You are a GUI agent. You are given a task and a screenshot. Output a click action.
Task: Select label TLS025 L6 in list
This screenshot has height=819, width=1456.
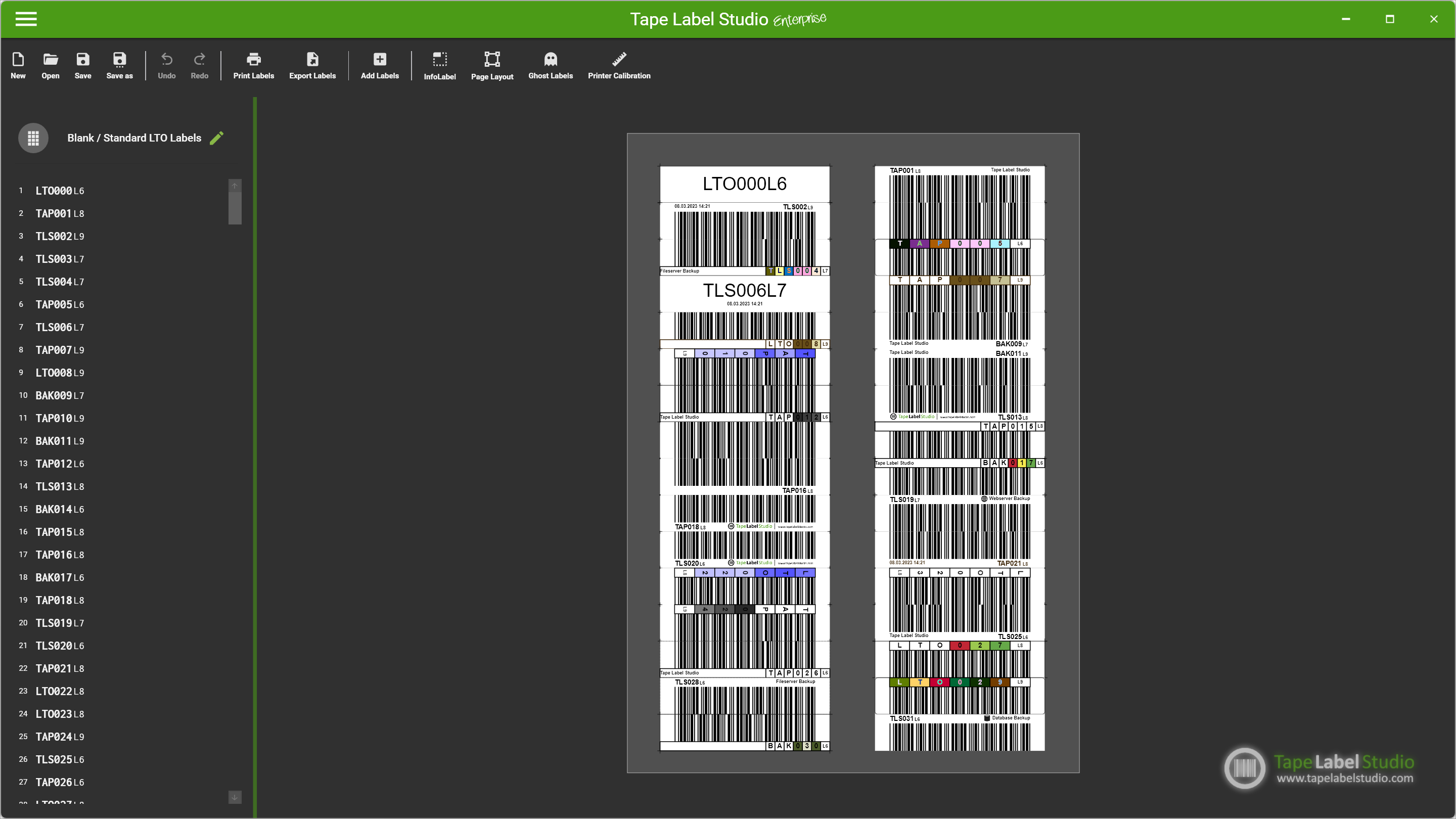click(59, 760)
